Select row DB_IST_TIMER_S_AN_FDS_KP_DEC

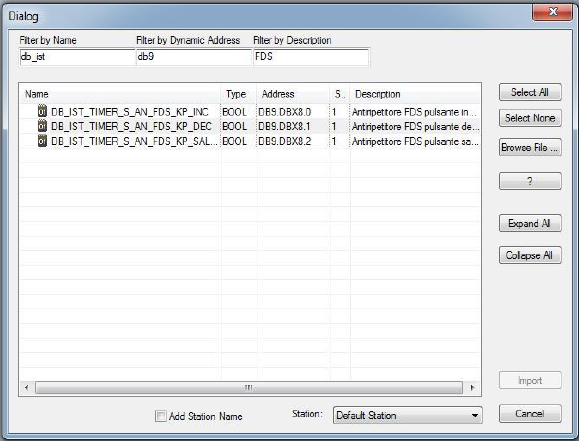[250, 126]
